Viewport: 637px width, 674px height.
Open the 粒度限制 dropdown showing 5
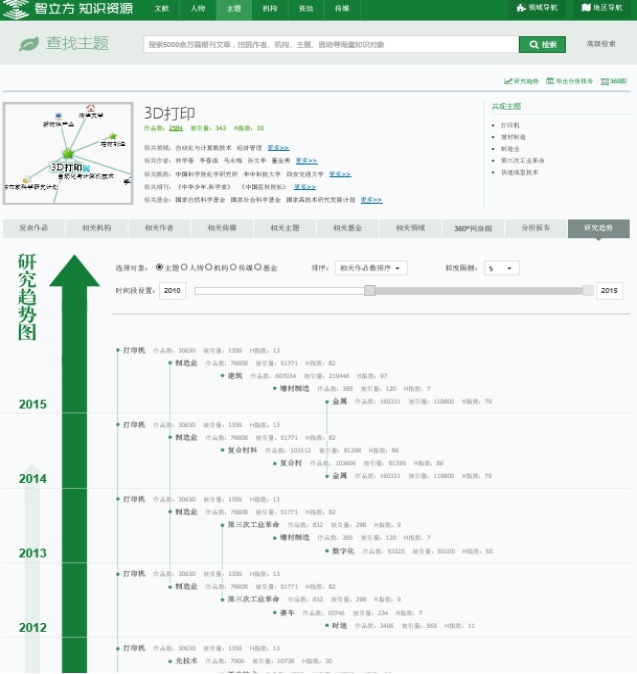click(501, 268)
